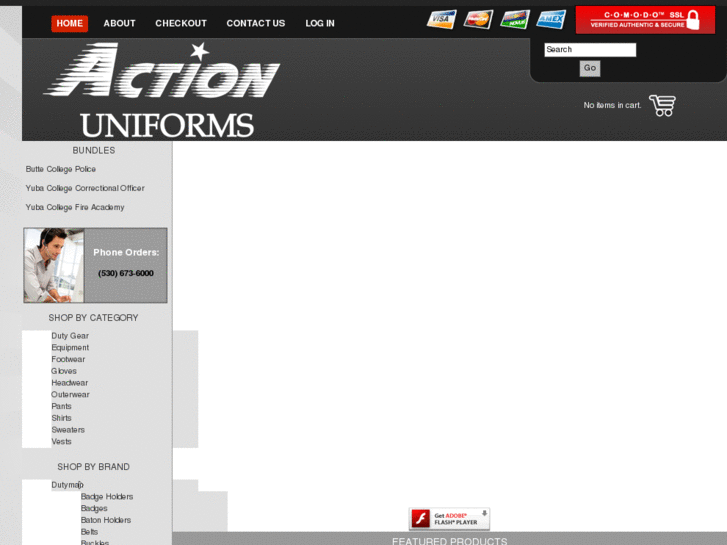Viewport: 727px width, 545px height.
Task: Click the Search input field
Action: [590, 50]
